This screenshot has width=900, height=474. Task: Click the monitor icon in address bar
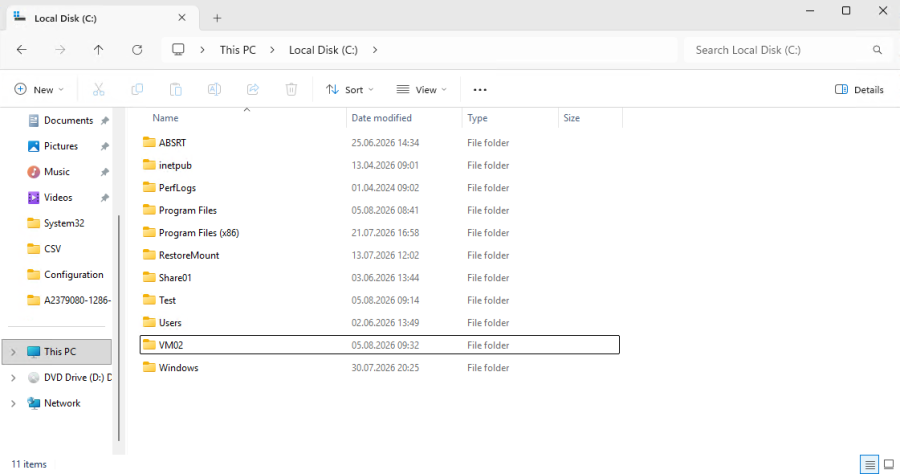pos(179,50)
